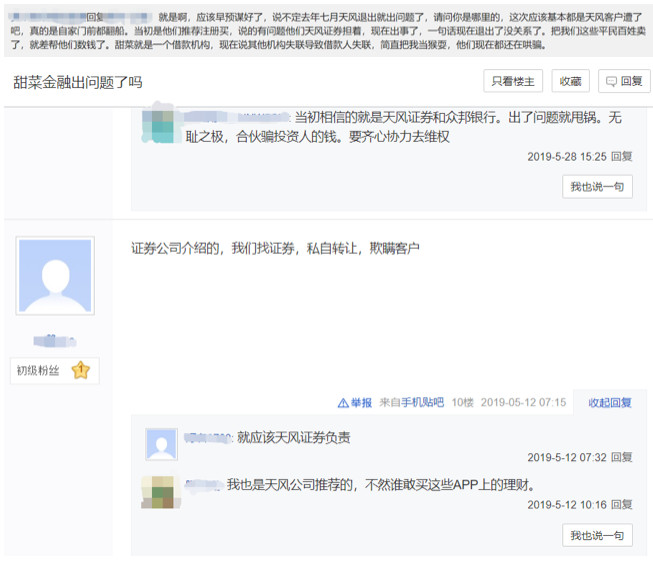The width and height of the screenshot is (653, 564).
Task: Click 回复 link next to 2019-5-12 07:32
Action: pyautogui.click(x=622, y=457)
